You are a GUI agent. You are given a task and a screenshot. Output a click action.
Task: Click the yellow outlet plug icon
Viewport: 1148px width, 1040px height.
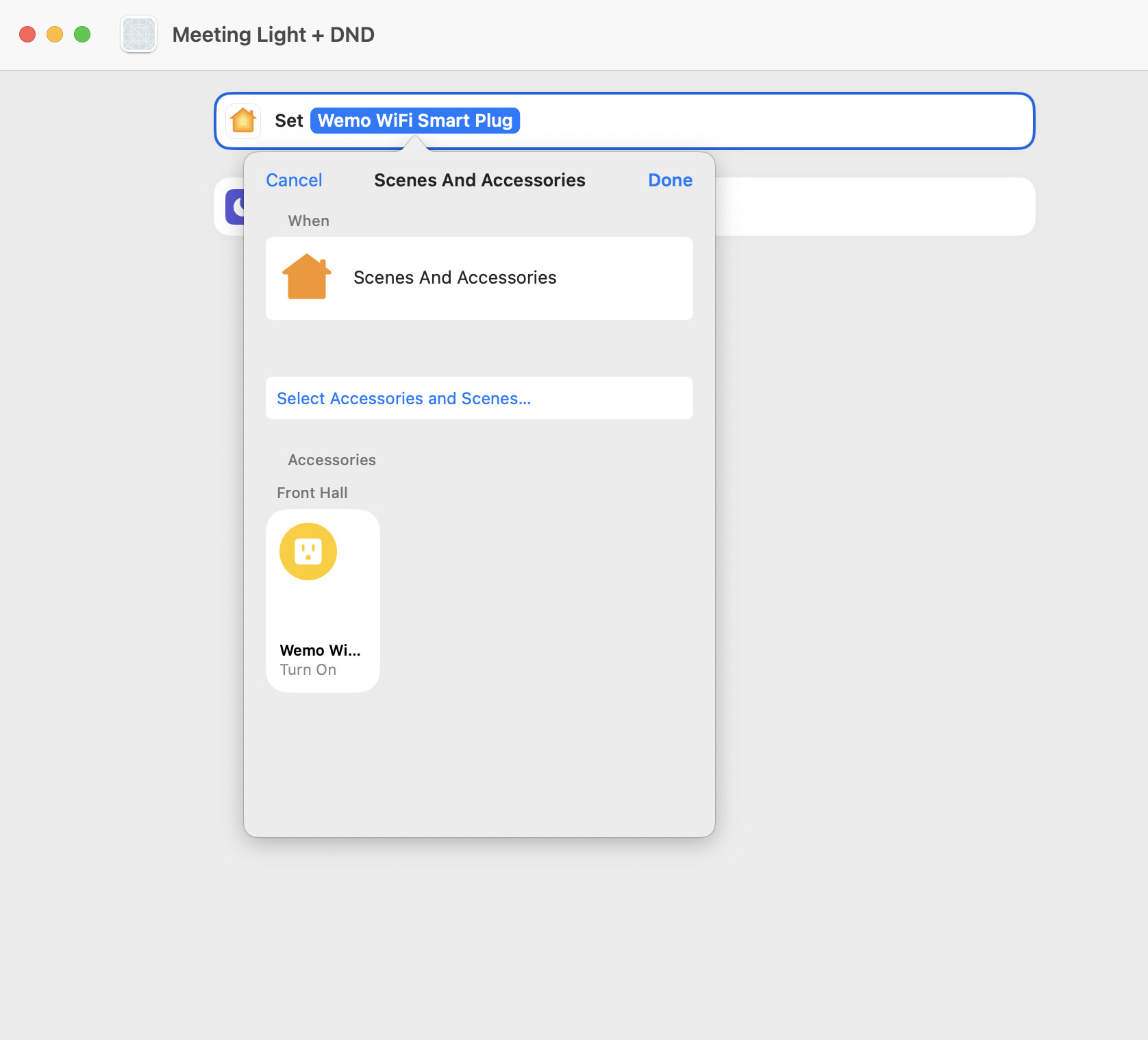pyautogui.click(x=308, y=552)
